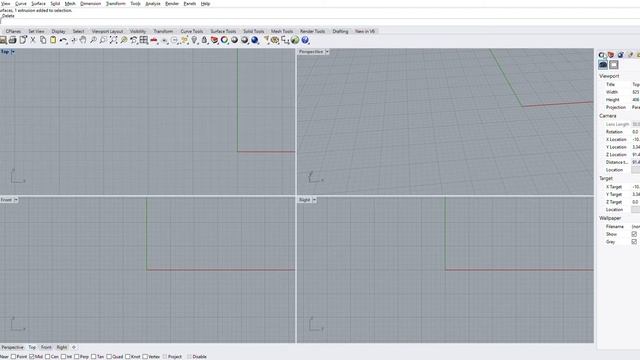Switch to the Viewport Layout toolbar tab
This screenshot has height=360, width=640.
click(x=107, y=31)
